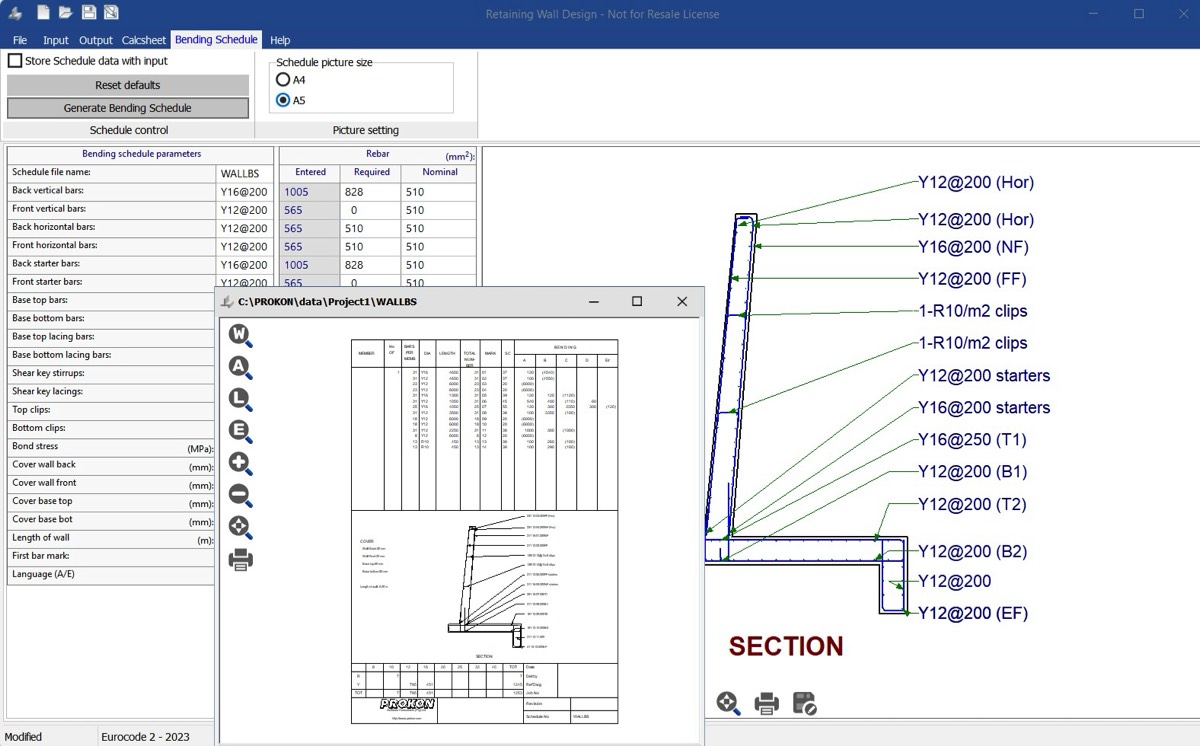Click the Back vertical bars Y16@200 field
Image resolution: width=1200 pixels, height=746 pixels.
coord(244,192)
